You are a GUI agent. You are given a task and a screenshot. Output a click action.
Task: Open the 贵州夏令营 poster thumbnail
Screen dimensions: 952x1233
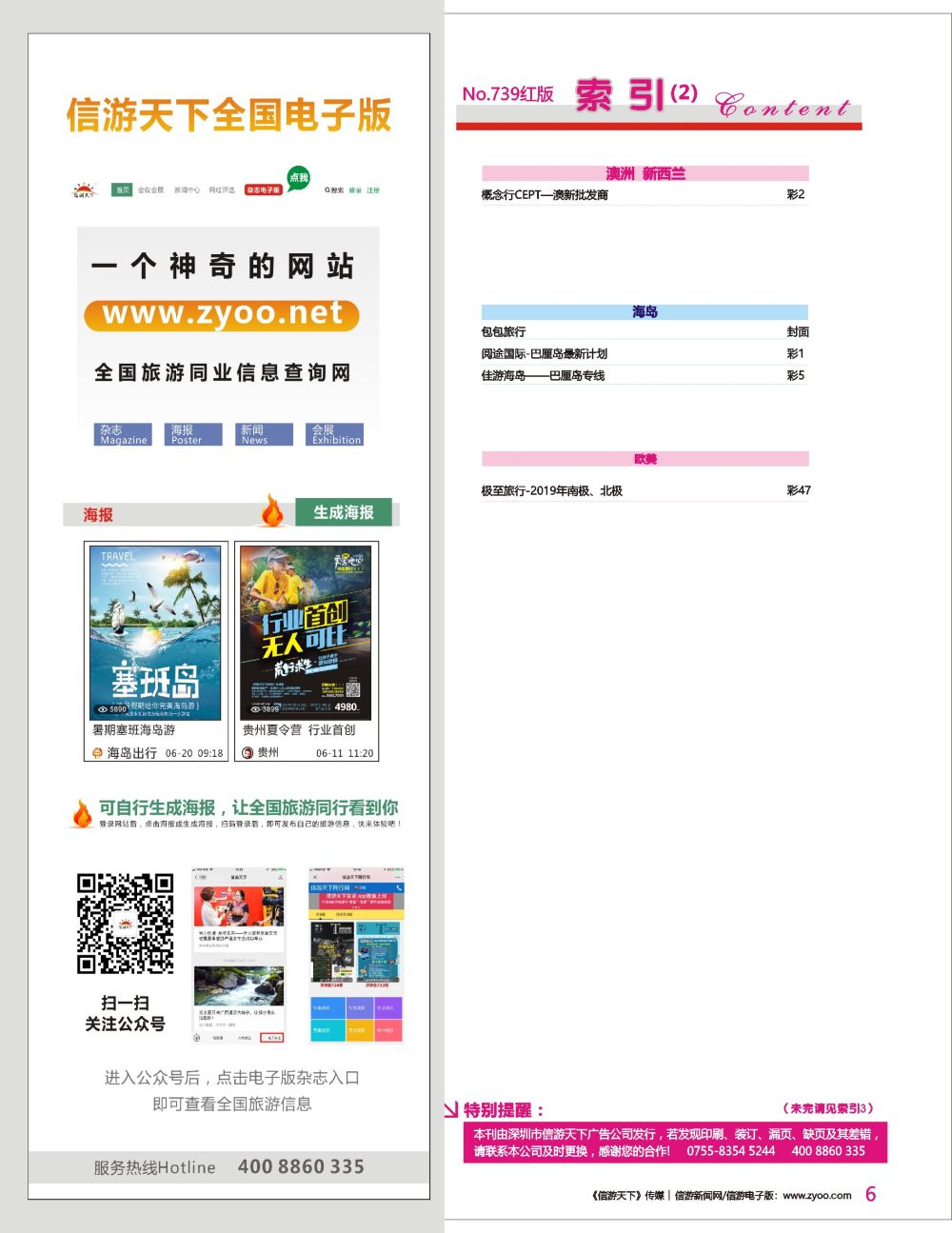(305, 632)
